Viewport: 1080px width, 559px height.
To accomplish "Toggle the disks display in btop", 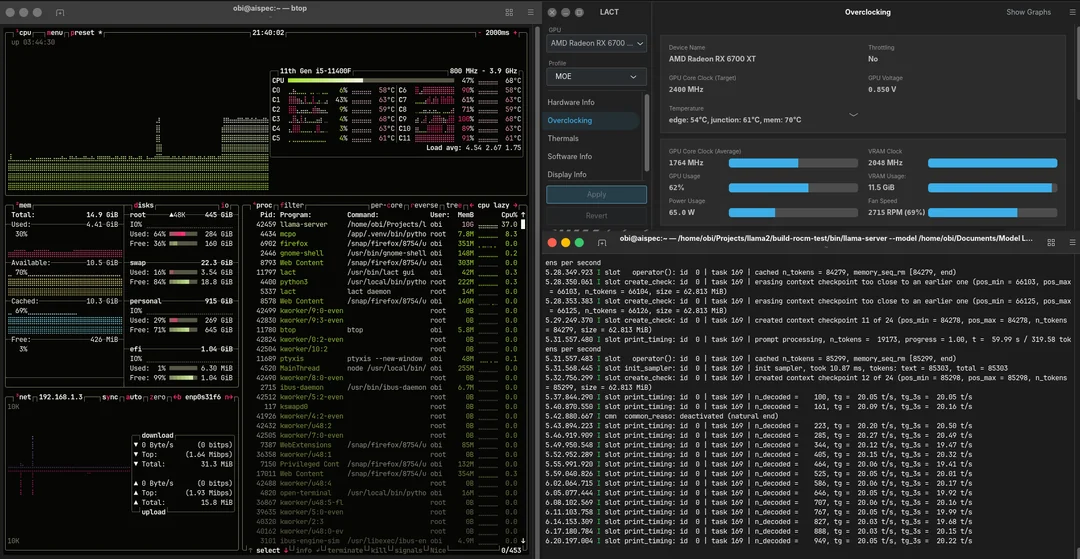I will [144, 205].
